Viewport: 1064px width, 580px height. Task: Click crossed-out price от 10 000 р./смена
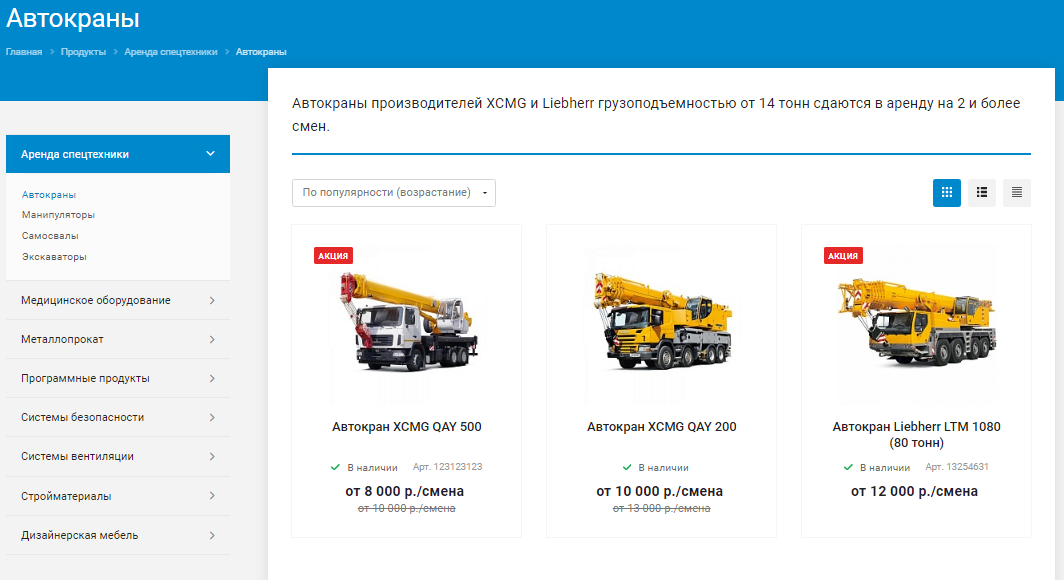click(406, 508)
